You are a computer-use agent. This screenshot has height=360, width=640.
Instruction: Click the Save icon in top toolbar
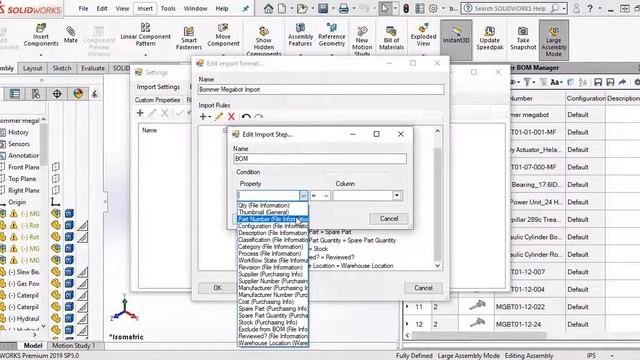(323, 8)
